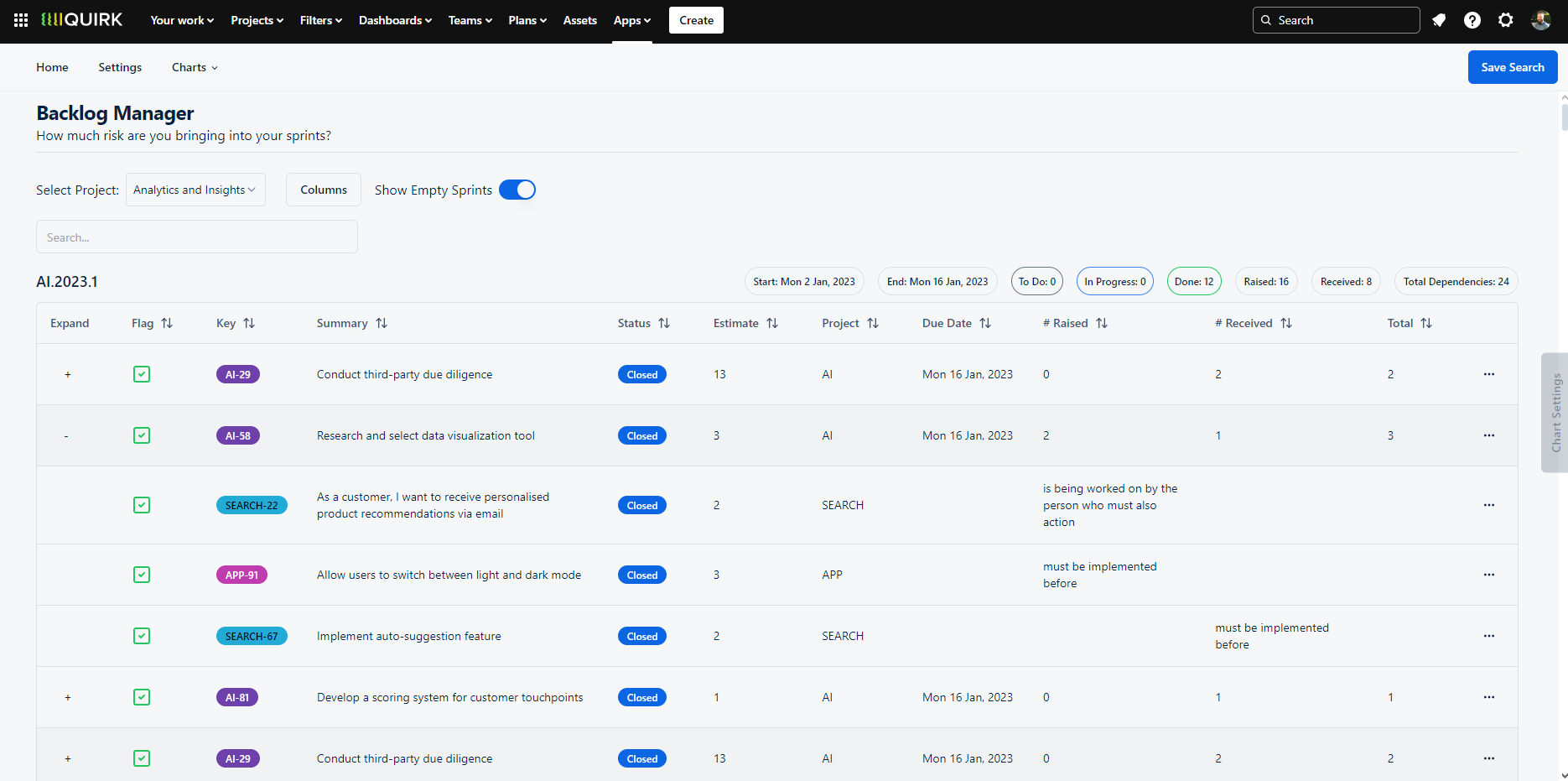Open the AI-58 issue key
The image size is (1568, 781).
[x=238, y=435]
